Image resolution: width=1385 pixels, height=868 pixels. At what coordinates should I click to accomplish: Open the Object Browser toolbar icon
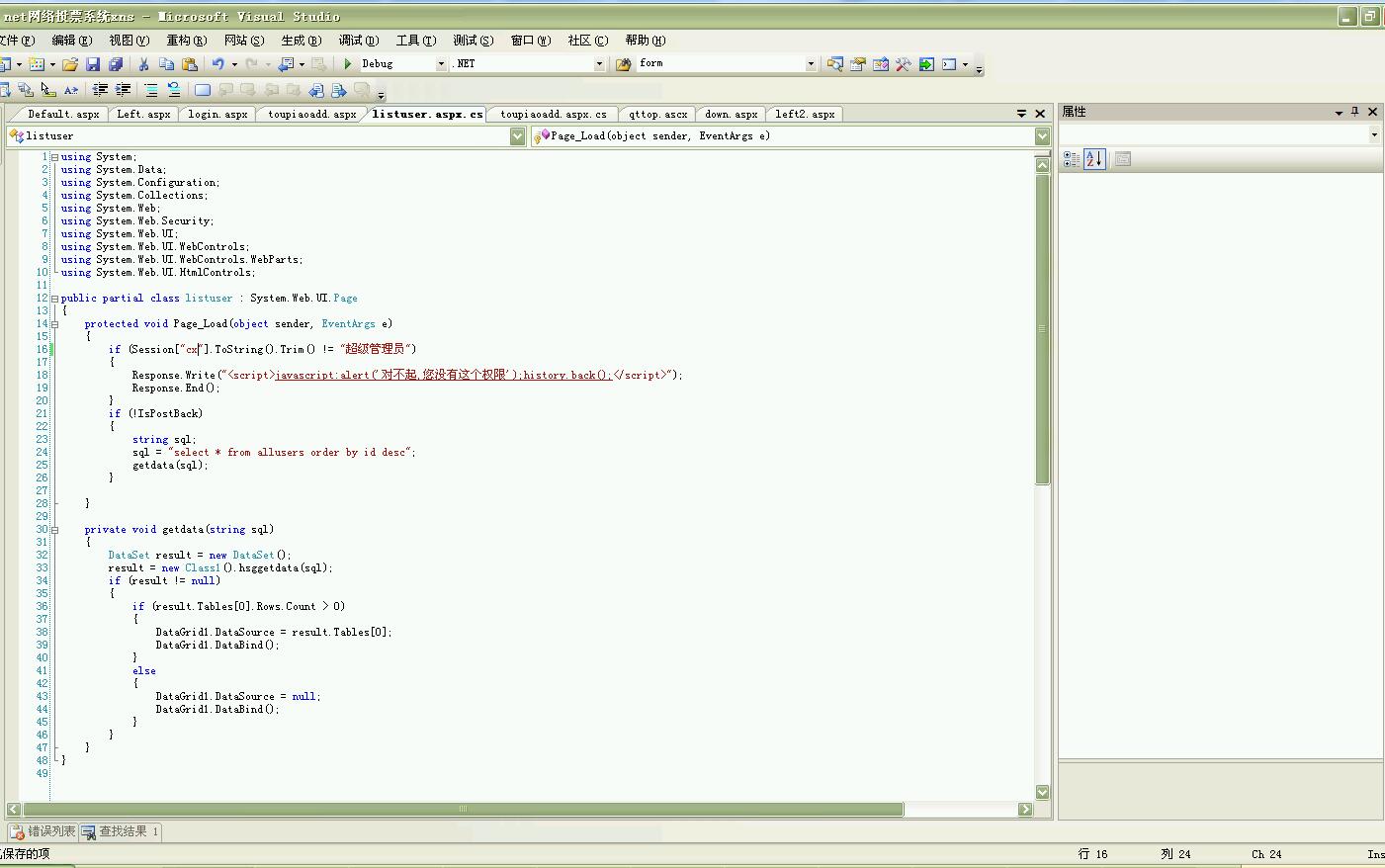tap(881, 64)
